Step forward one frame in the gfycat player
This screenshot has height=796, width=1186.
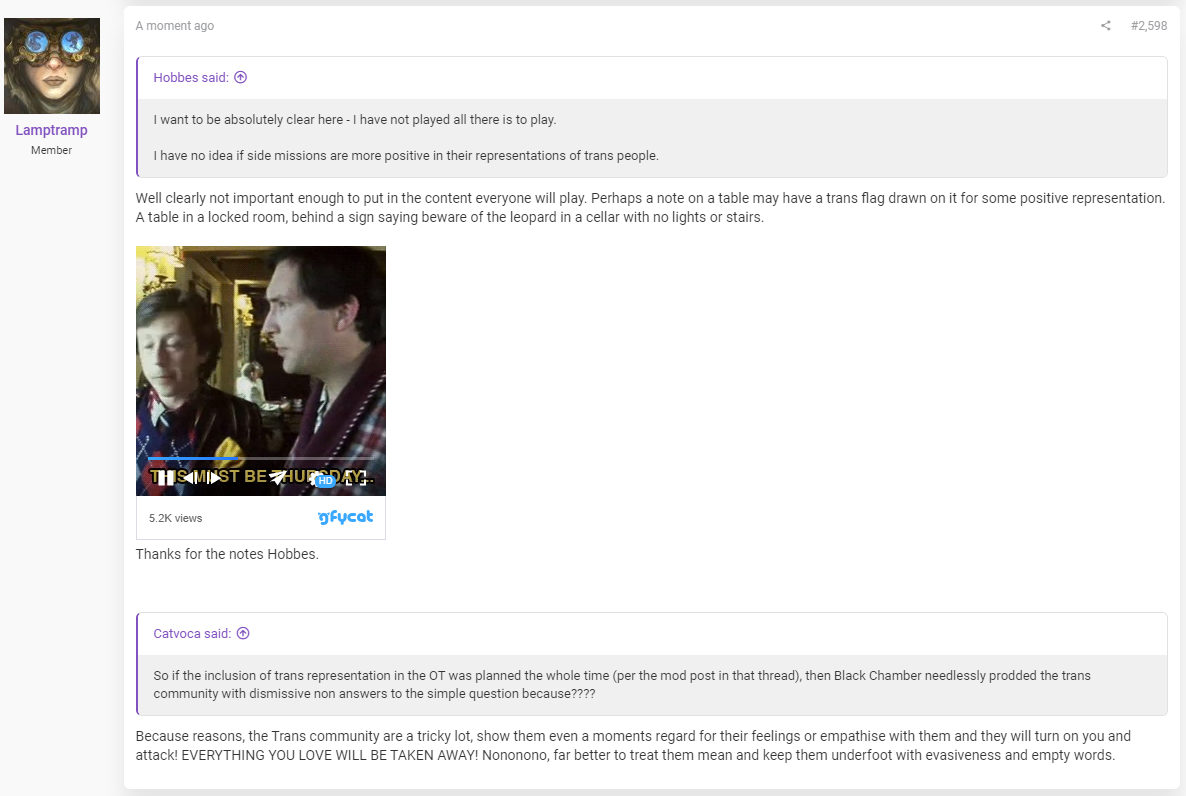pyautogui.click(x=214, y=477)
